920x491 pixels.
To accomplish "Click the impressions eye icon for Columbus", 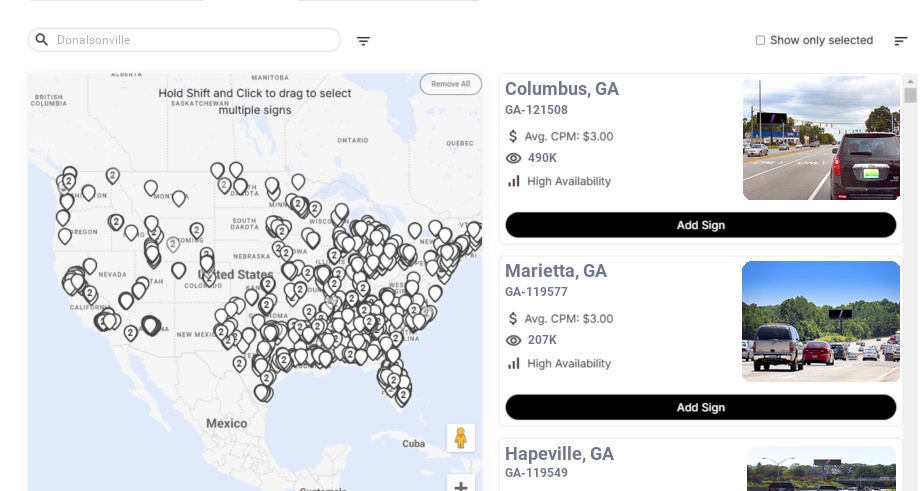I will (514, 158).
